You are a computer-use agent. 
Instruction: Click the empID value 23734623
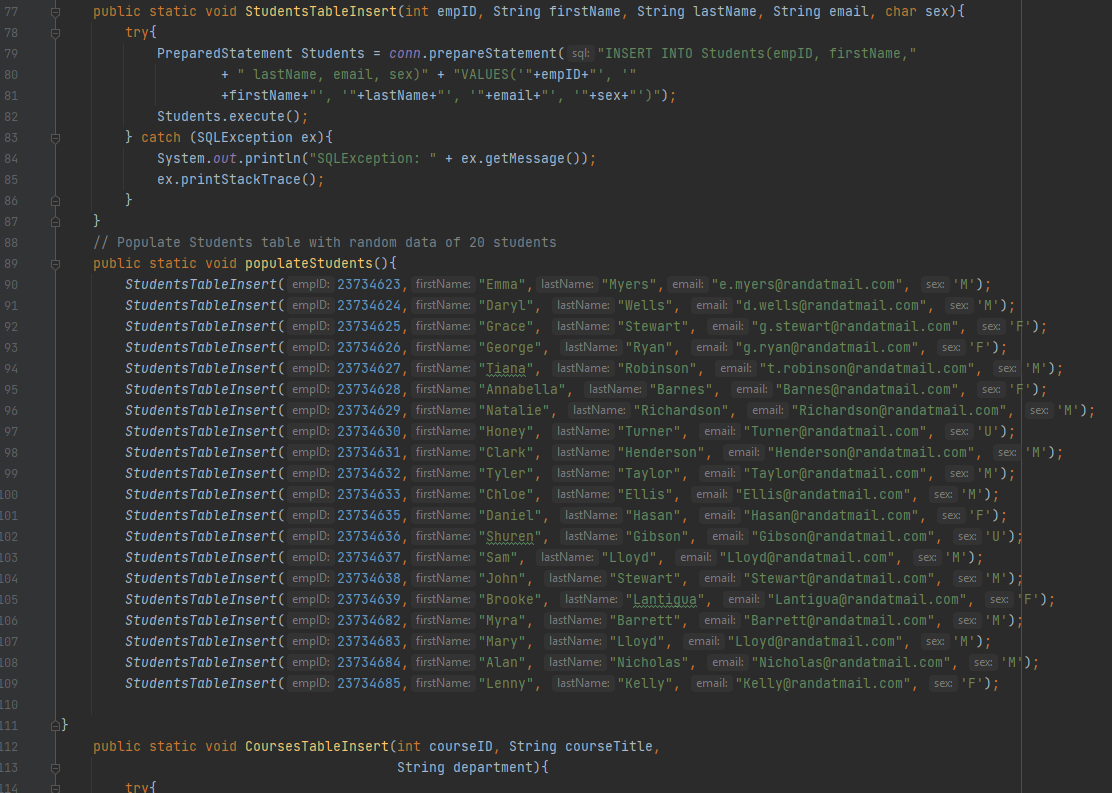point(369,284)
